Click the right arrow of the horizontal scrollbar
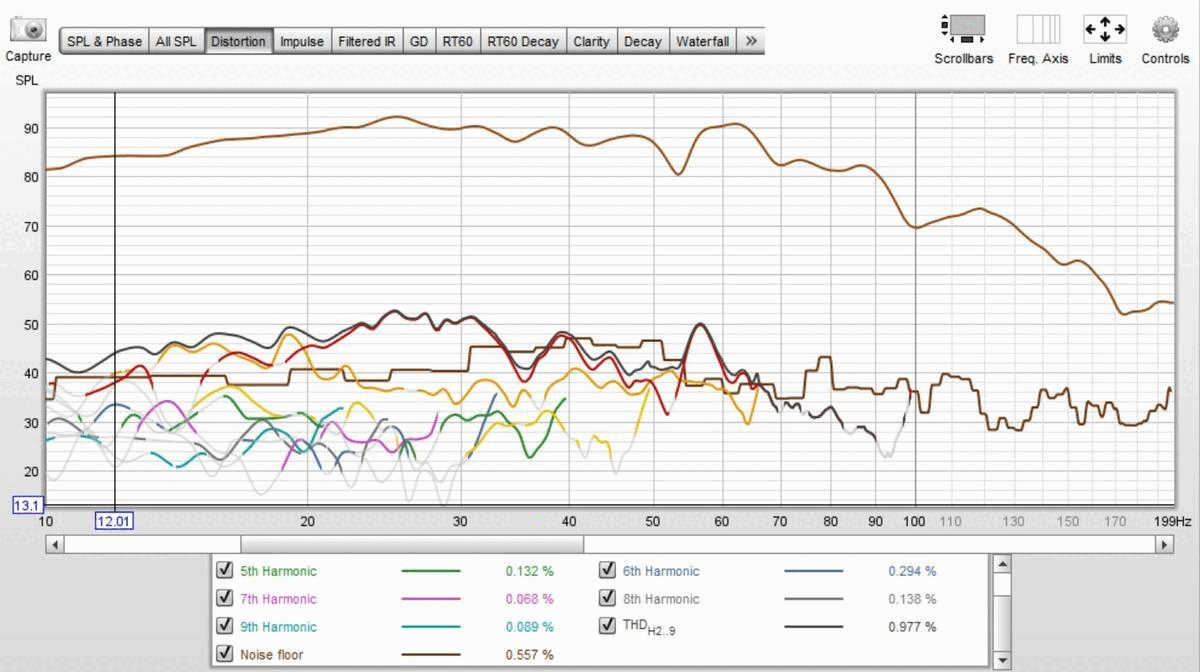 [x=1164, y=545]
